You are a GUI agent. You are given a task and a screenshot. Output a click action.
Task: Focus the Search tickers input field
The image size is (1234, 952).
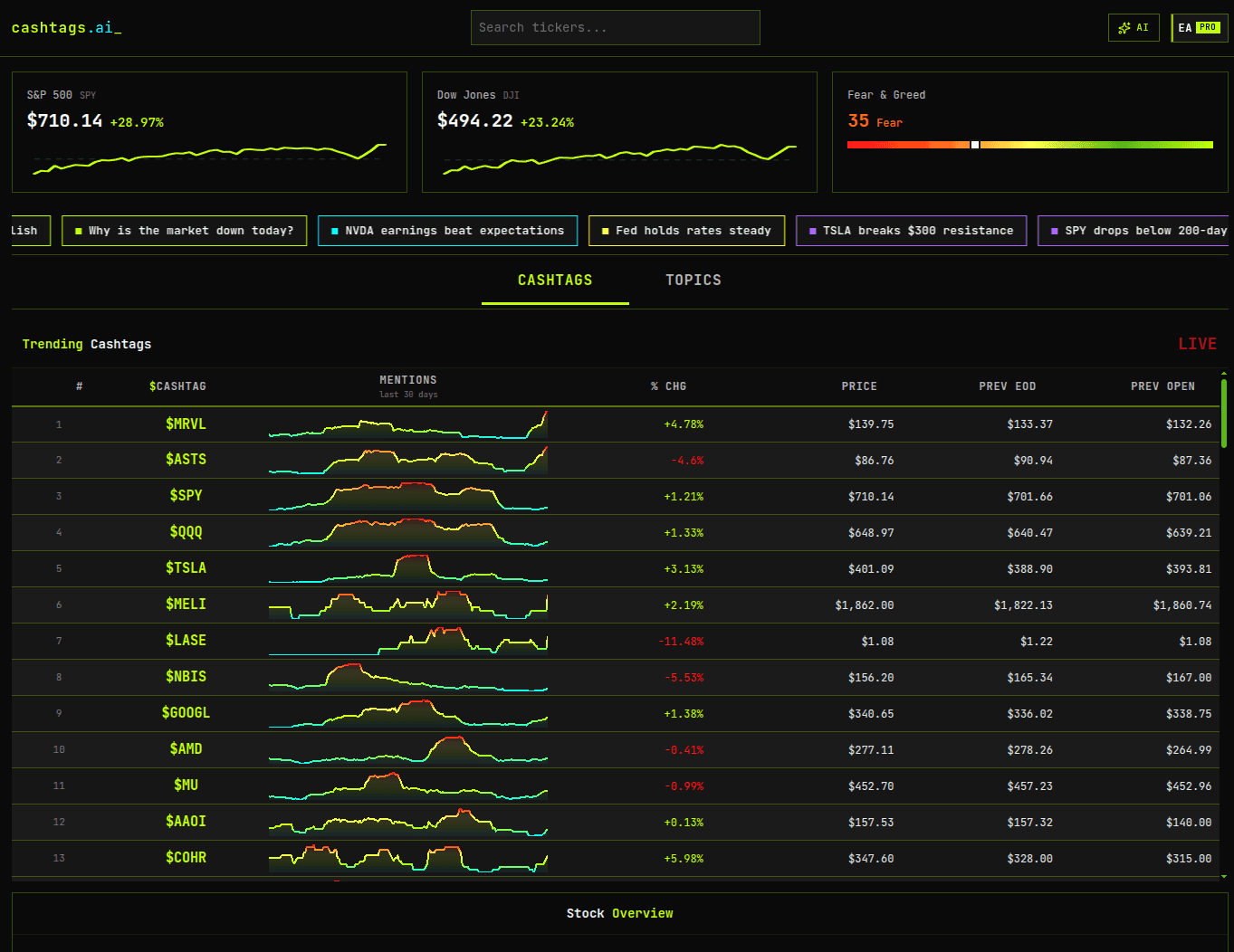(616, 28)
